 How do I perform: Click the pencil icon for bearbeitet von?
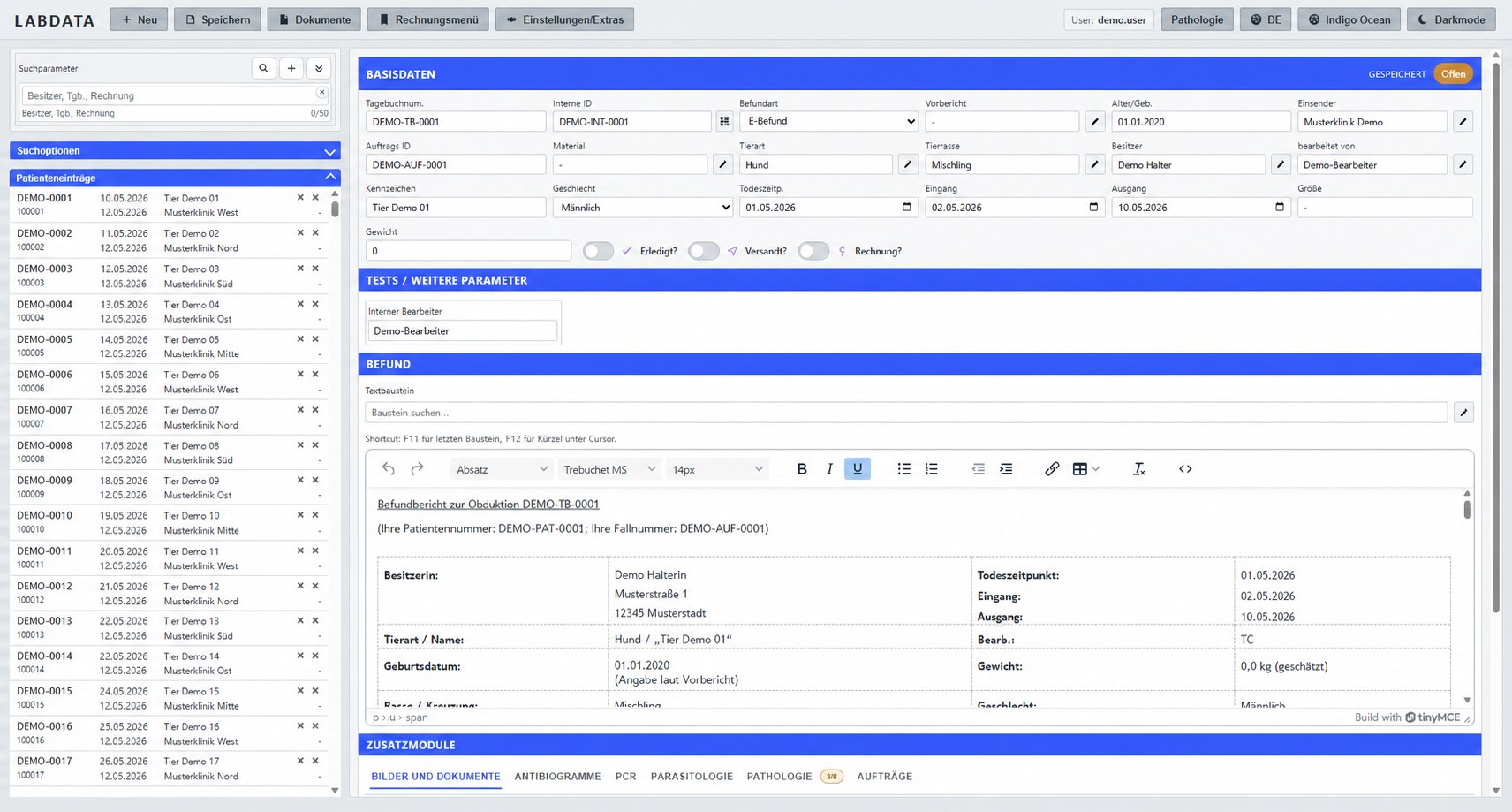point(1463,164)
